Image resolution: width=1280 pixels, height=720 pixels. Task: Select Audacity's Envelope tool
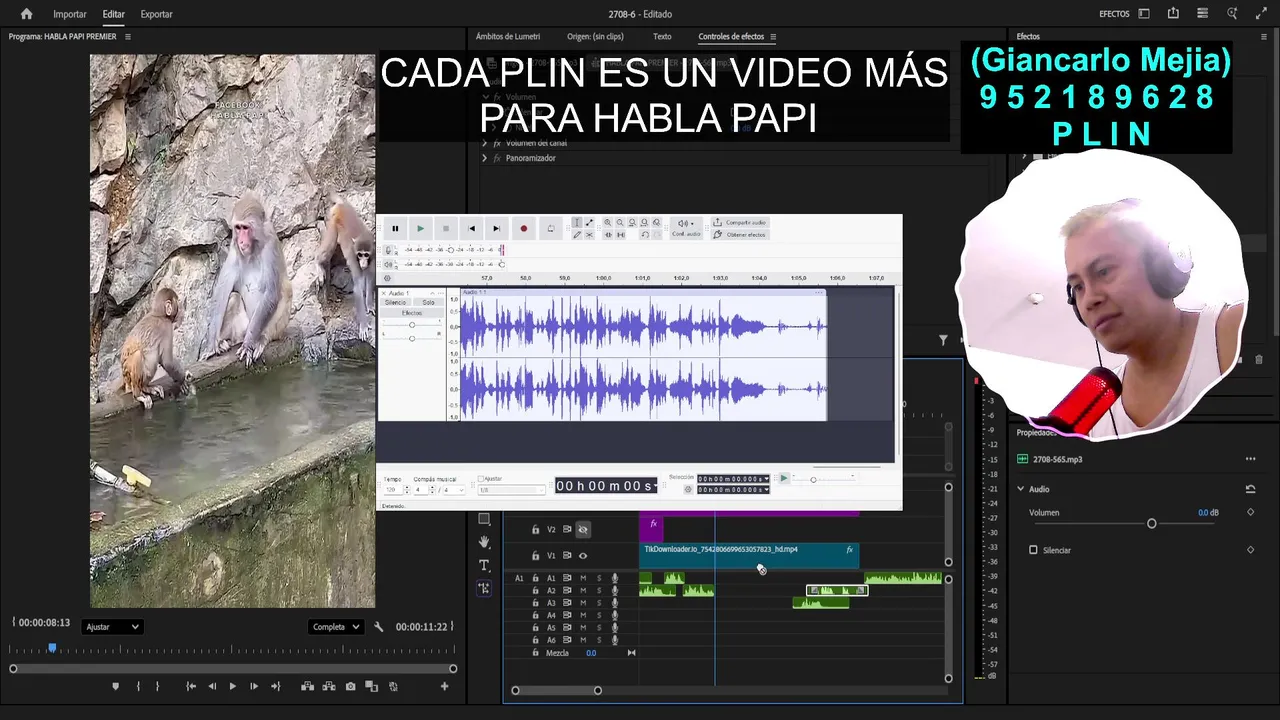588,223
